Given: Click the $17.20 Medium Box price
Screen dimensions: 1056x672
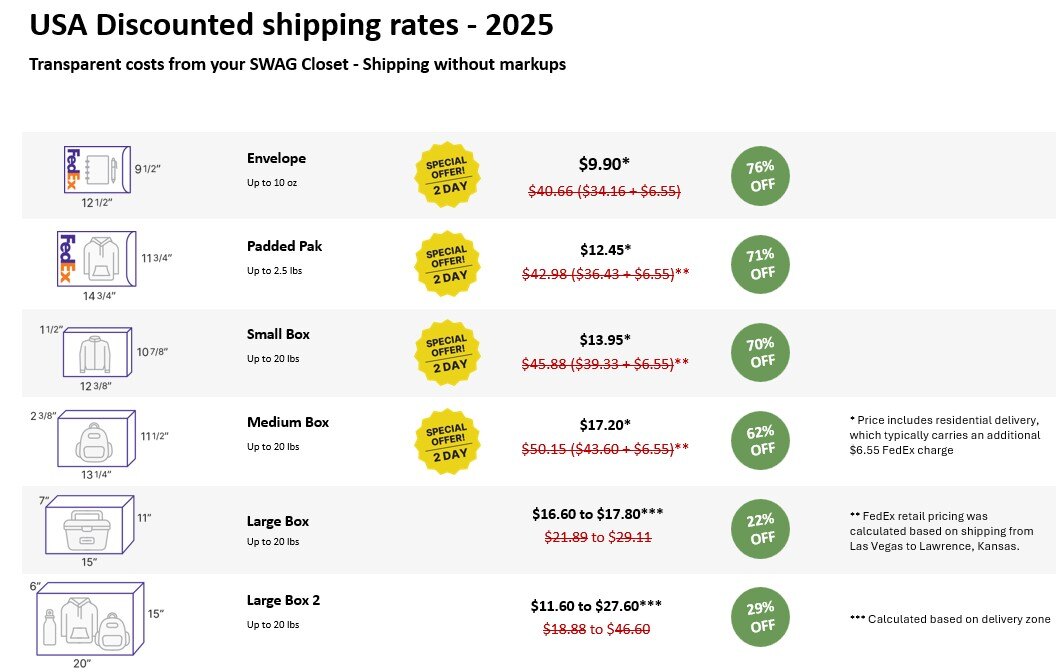Looking at the screenshot, I should (605, 425).
